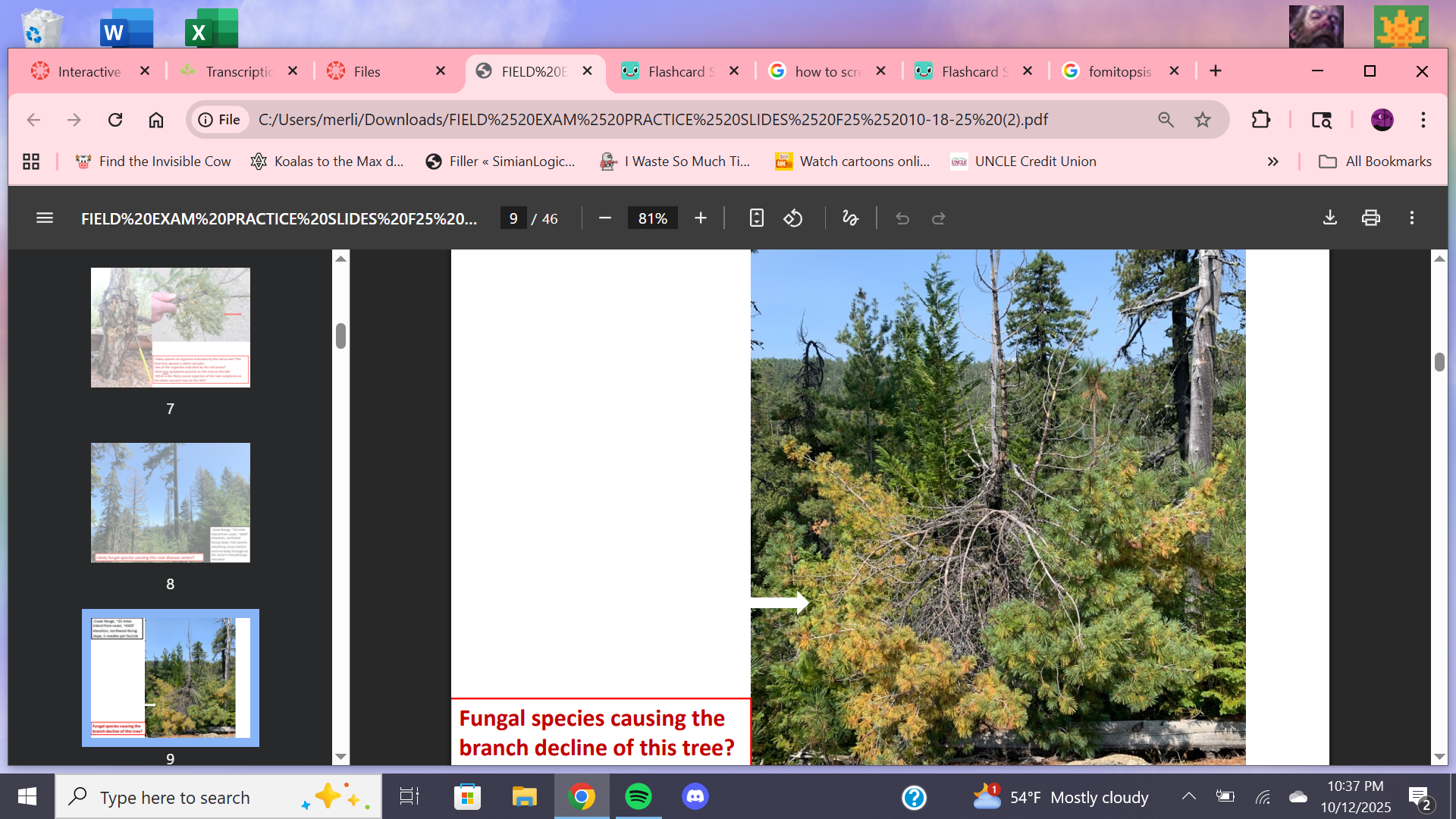Click the zoom out minus button
Image resolution: width=1456 pixels, height=819 pixels.
coord(604,218)
